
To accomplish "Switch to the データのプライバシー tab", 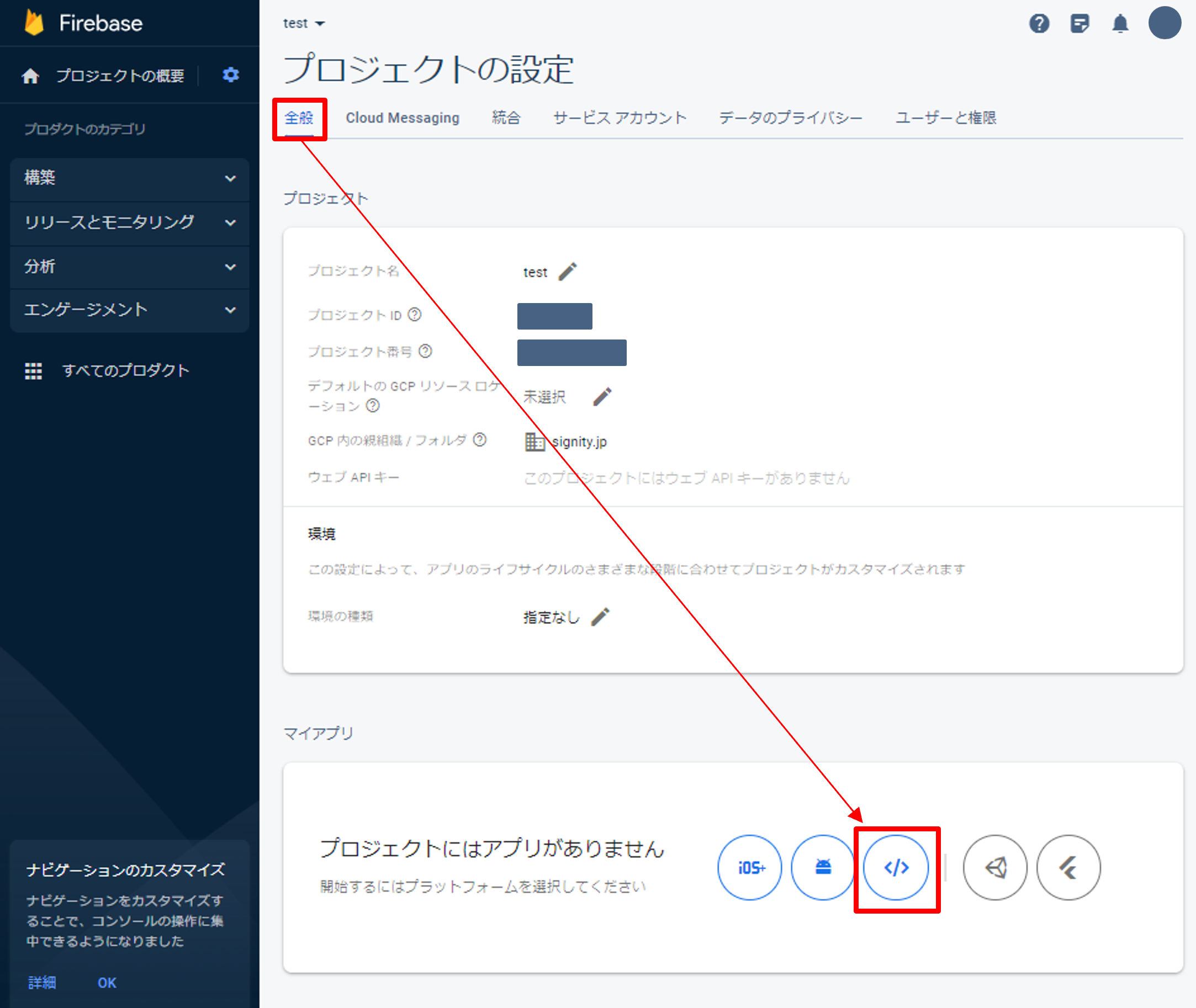I will click(790, 118).
